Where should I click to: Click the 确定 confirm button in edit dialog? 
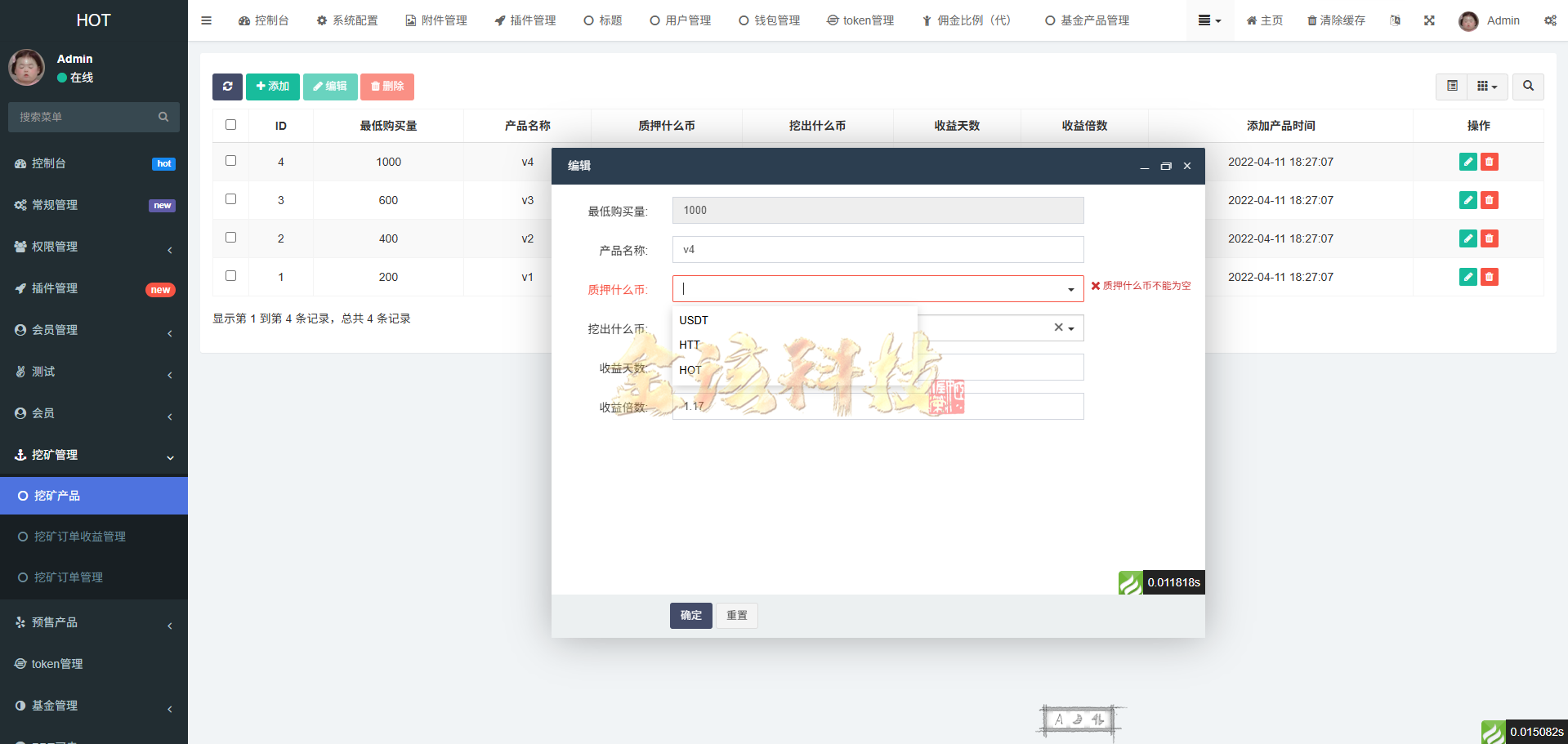pyautogui.click(x=690, y=615)
